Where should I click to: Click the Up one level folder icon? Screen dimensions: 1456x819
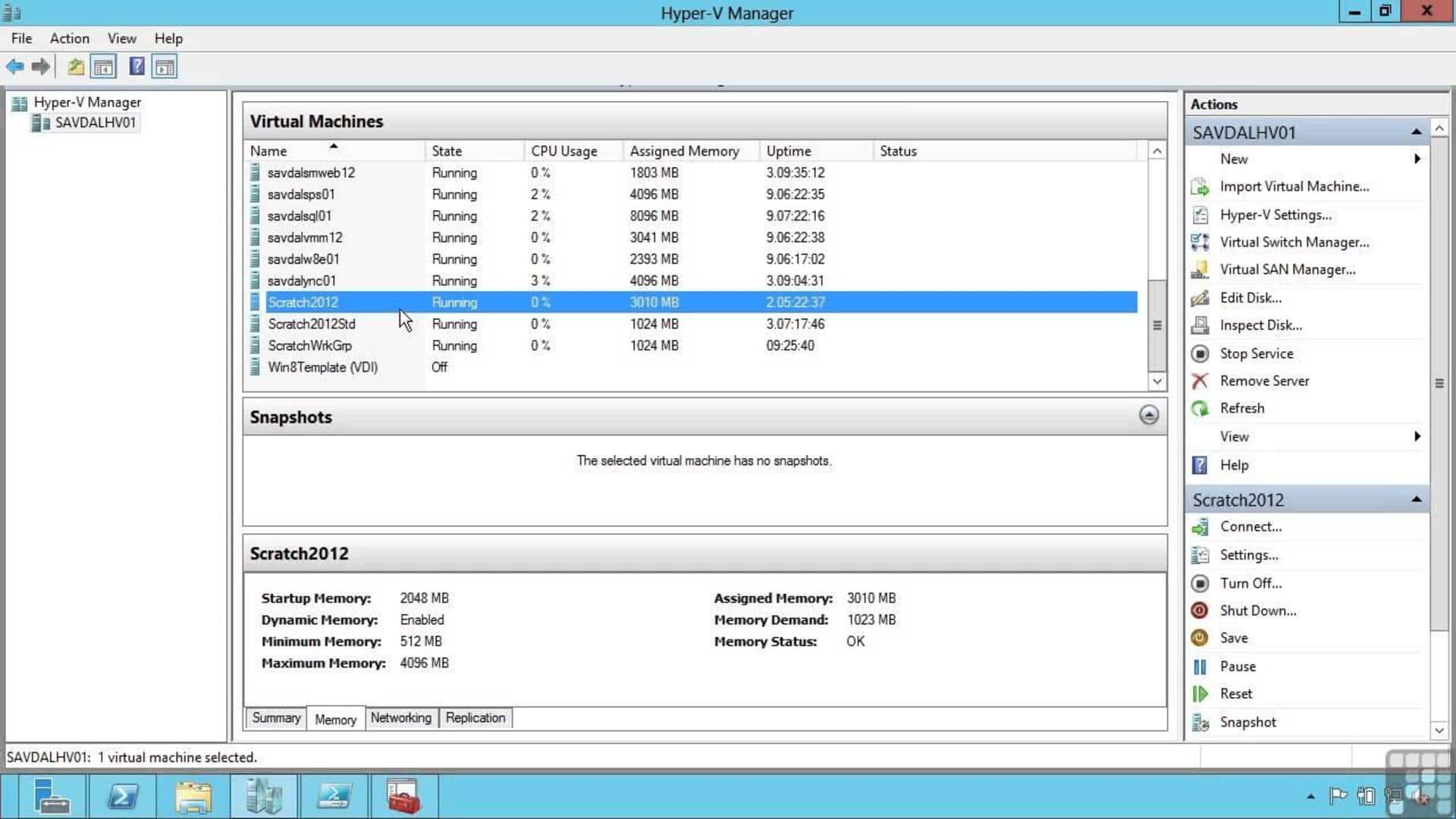tap(76, 67)
